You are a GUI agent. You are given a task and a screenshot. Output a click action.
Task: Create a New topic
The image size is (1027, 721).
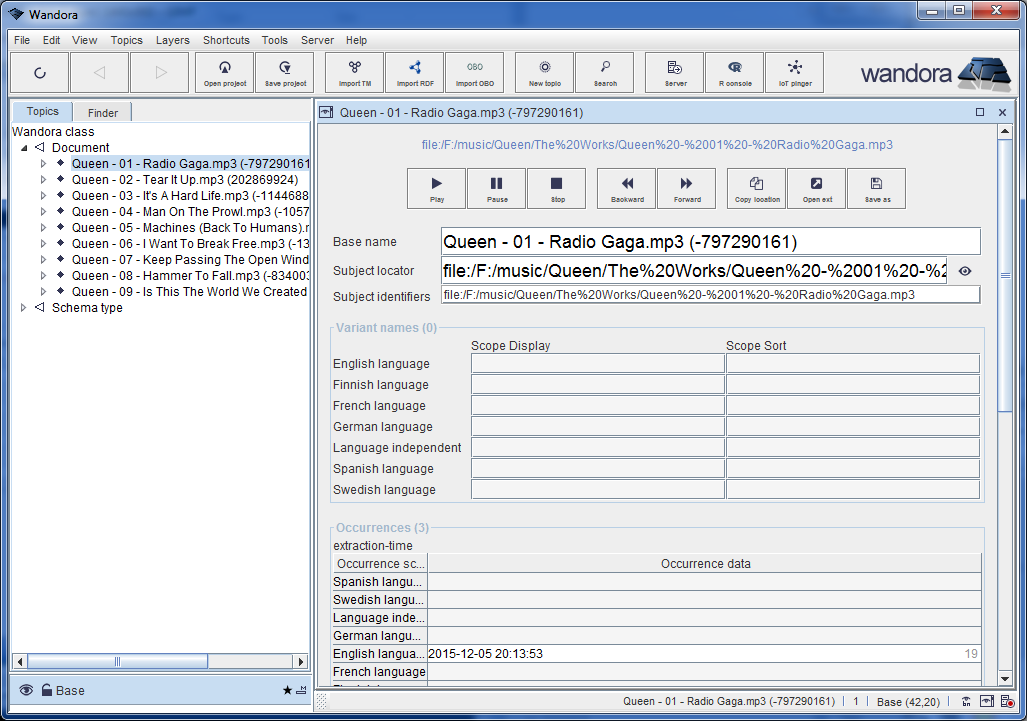[543, 72]
